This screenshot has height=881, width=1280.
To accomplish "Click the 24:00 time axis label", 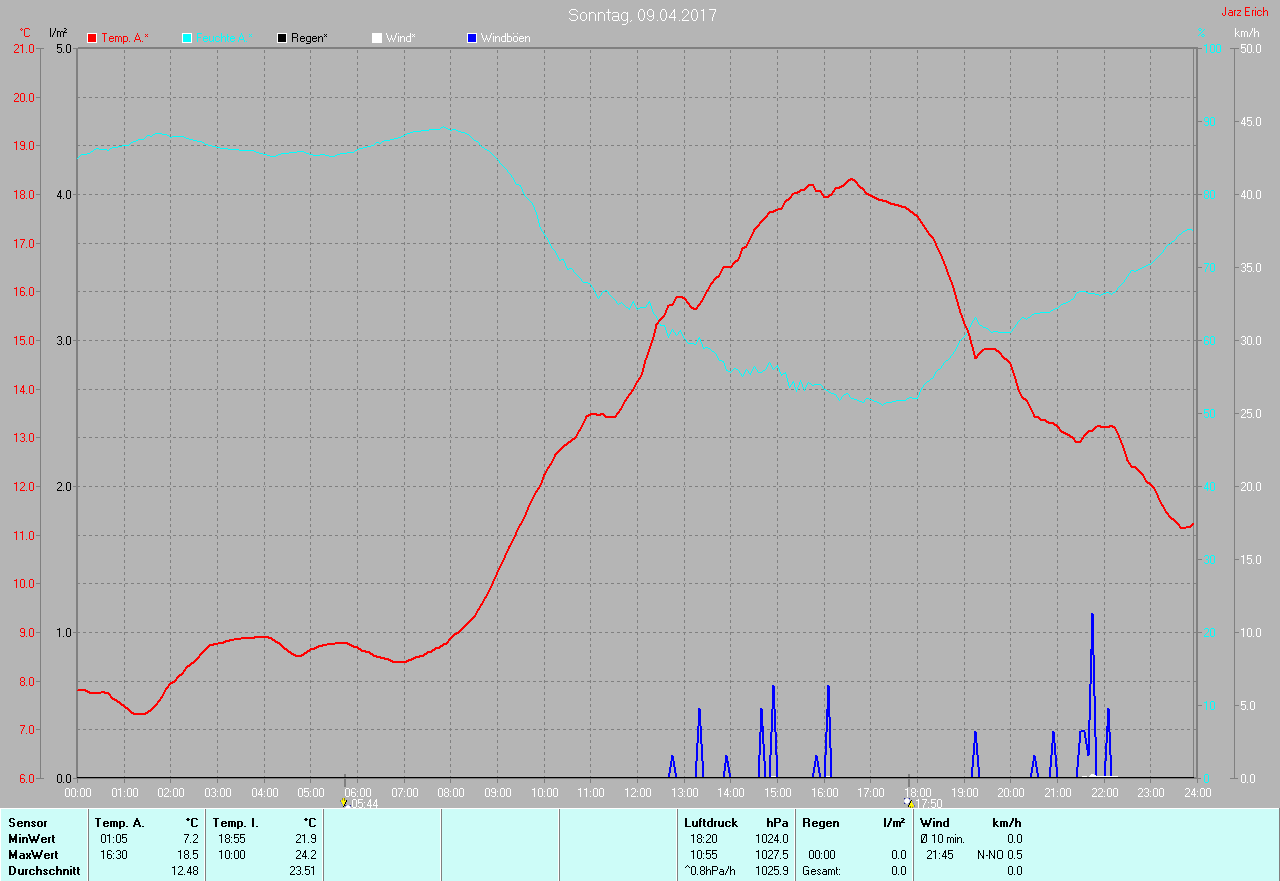I will click(x=1197, y=793).
